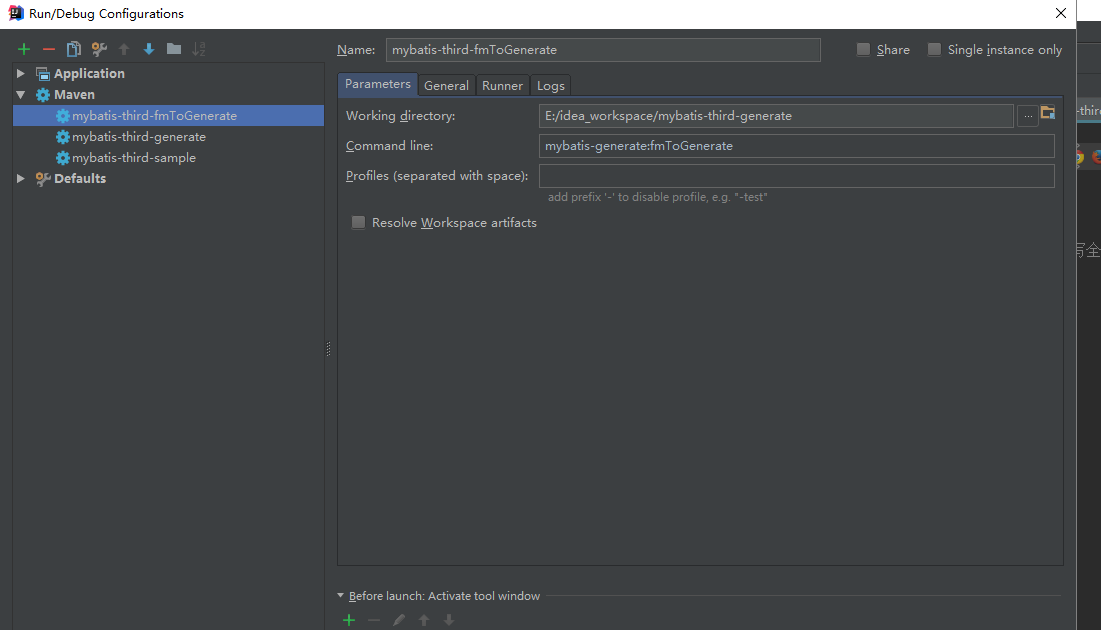Browse working directory with ellipsis button
Image resolution: width=1101 pixels, height=630 pixels.
coord(1028,116)
